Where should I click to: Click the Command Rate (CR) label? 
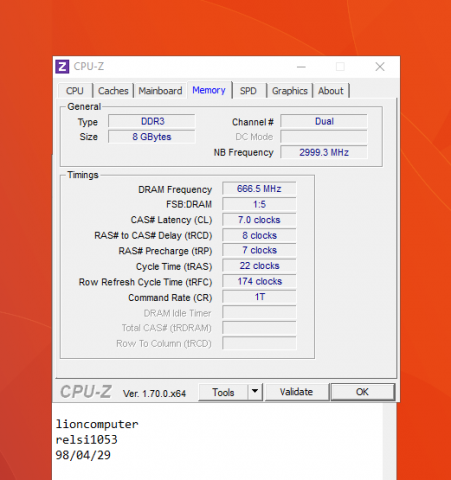click(170, 298)
